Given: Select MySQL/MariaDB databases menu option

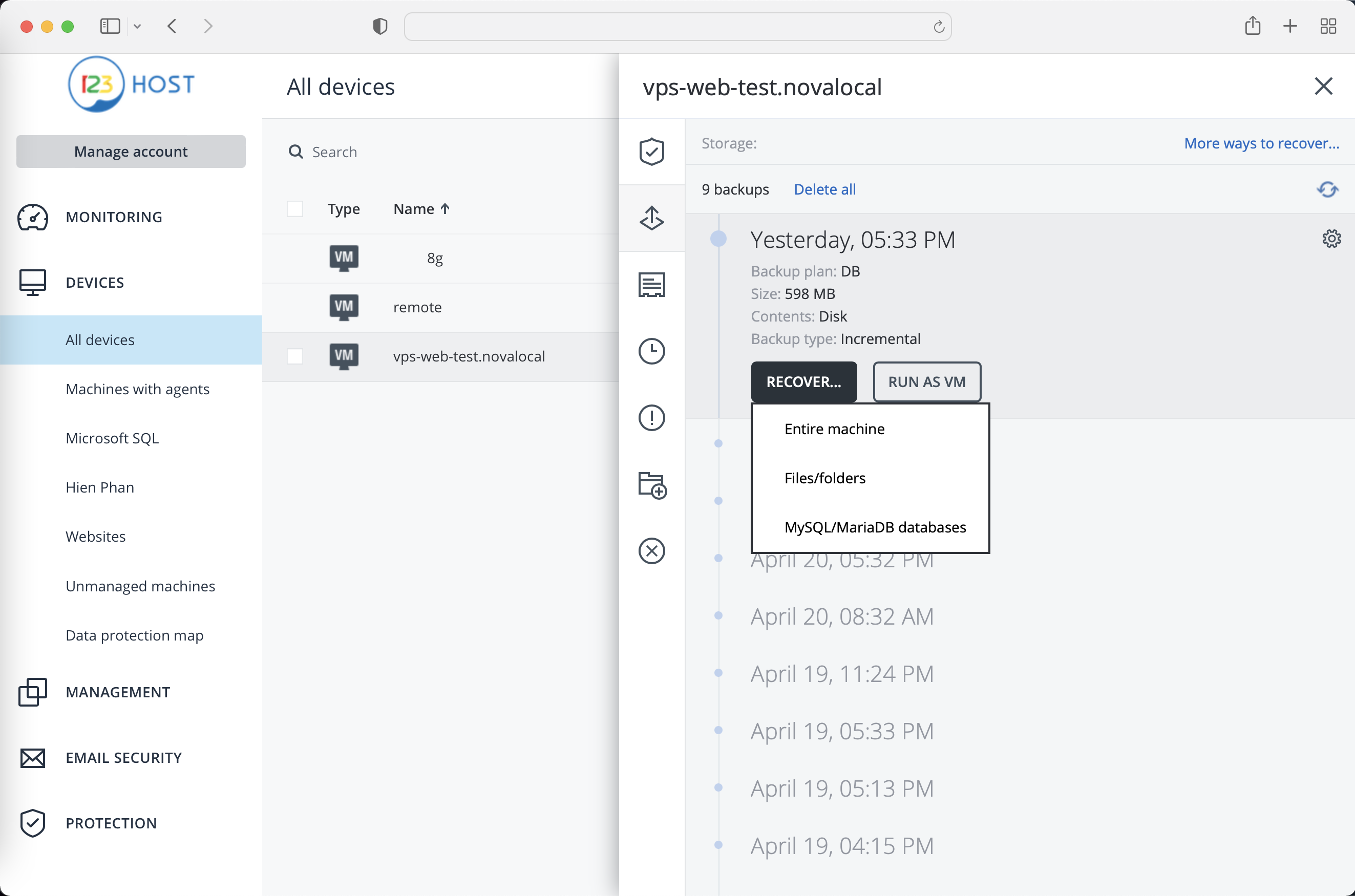Looking at the screenshot, I should pos(874,527).
